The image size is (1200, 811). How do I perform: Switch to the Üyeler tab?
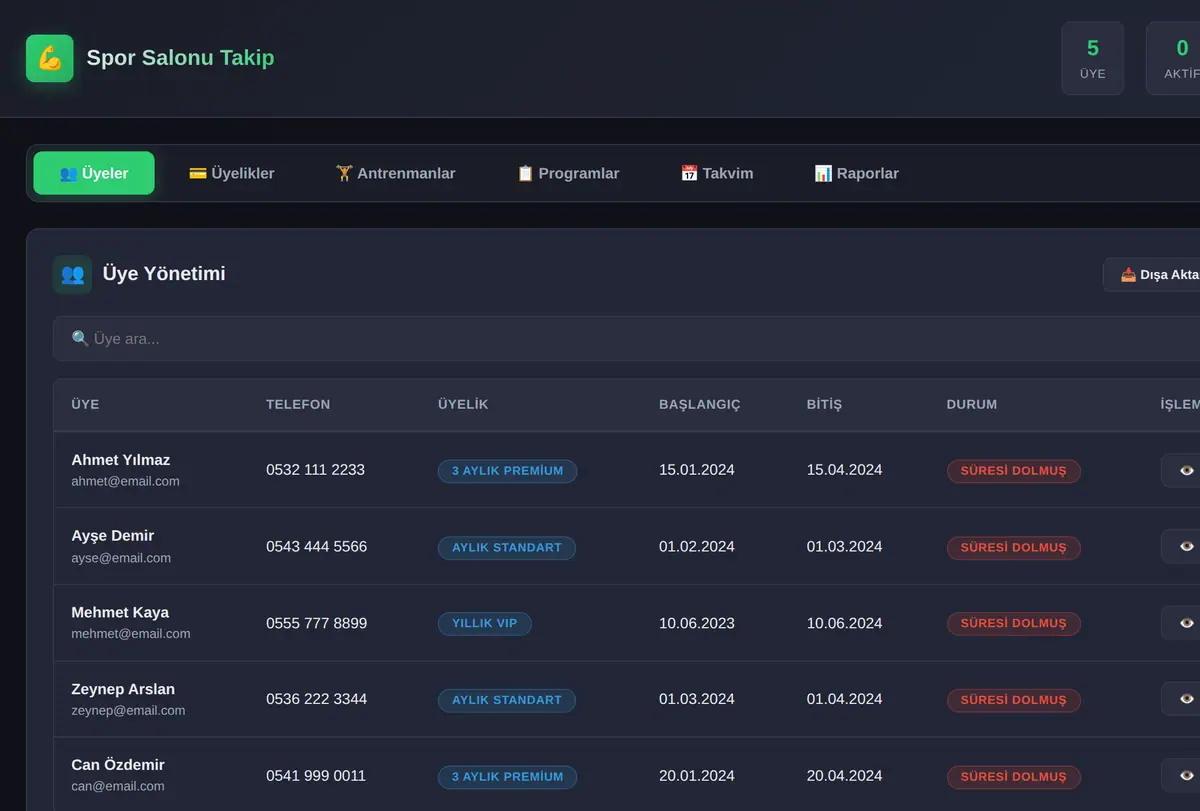pyautogui.click(x=94, y=173)
